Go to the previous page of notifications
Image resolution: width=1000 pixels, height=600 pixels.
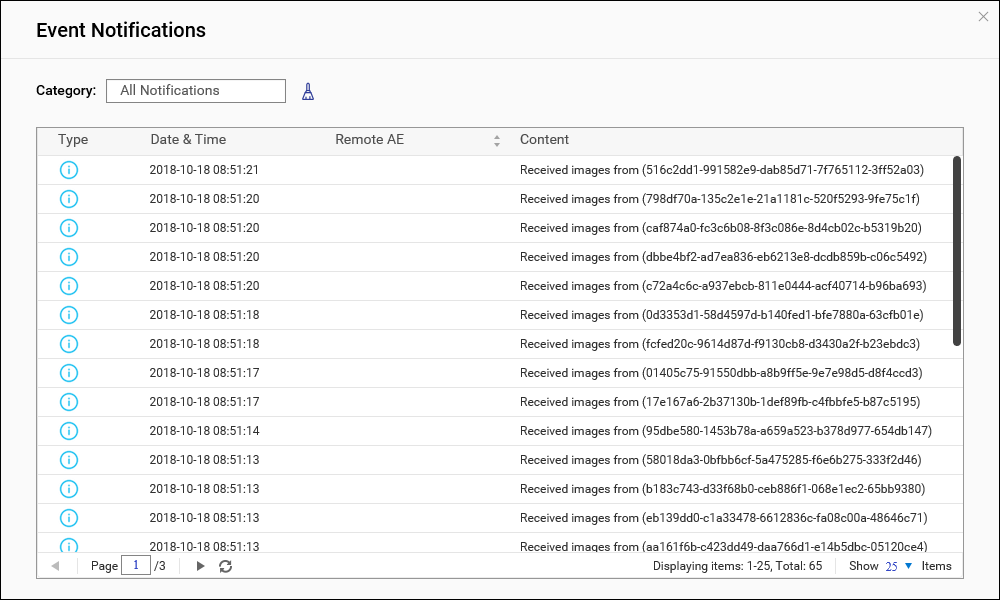(55, 566)
